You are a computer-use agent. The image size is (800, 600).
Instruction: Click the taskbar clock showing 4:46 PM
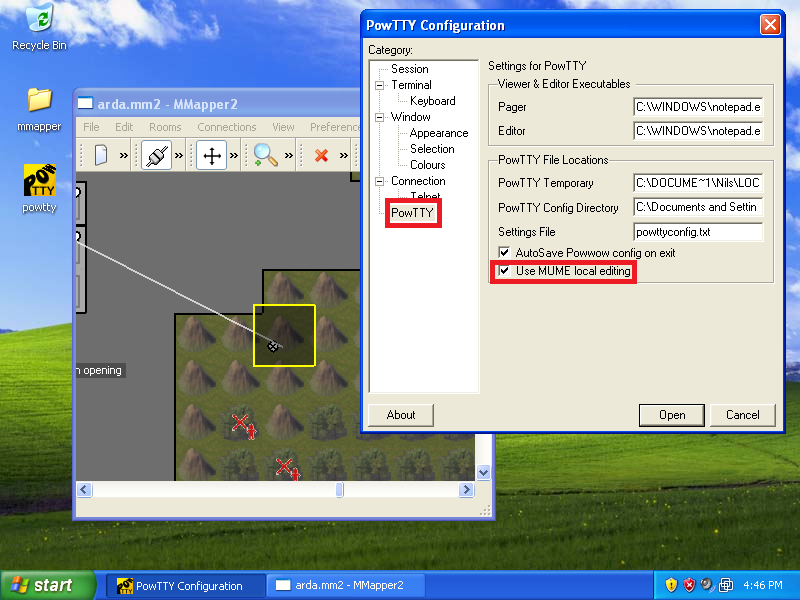[763, 585]
